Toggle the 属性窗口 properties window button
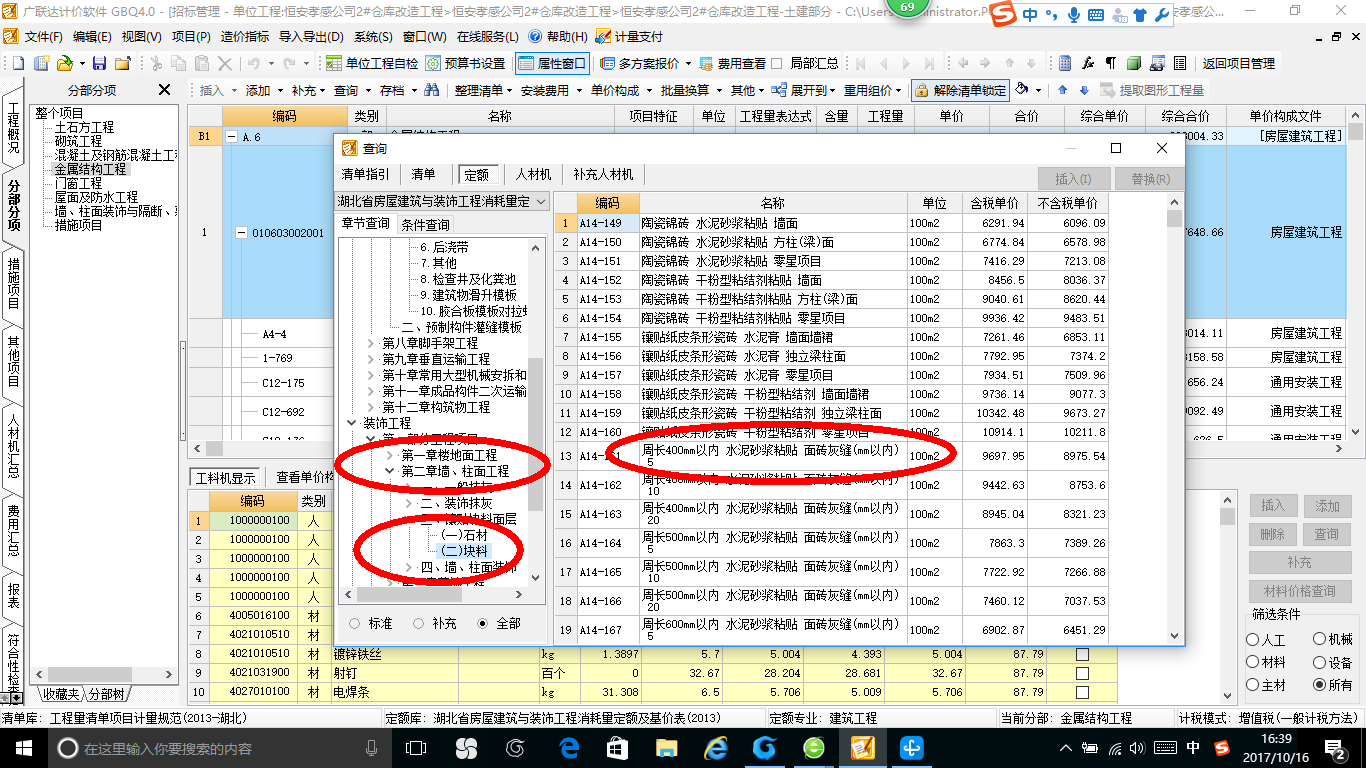1366x768 pixels. (552, 63)
